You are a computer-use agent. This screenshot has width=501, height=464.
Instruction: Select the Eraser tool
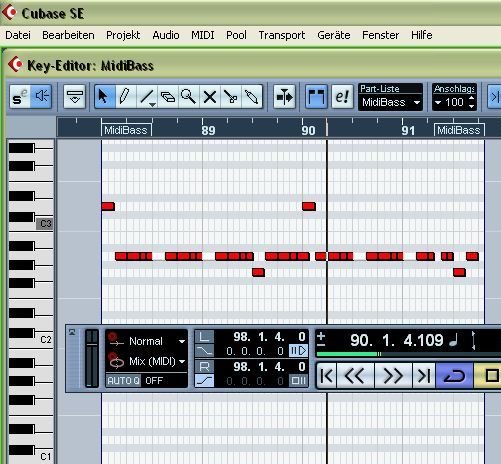tap(168, 97)
